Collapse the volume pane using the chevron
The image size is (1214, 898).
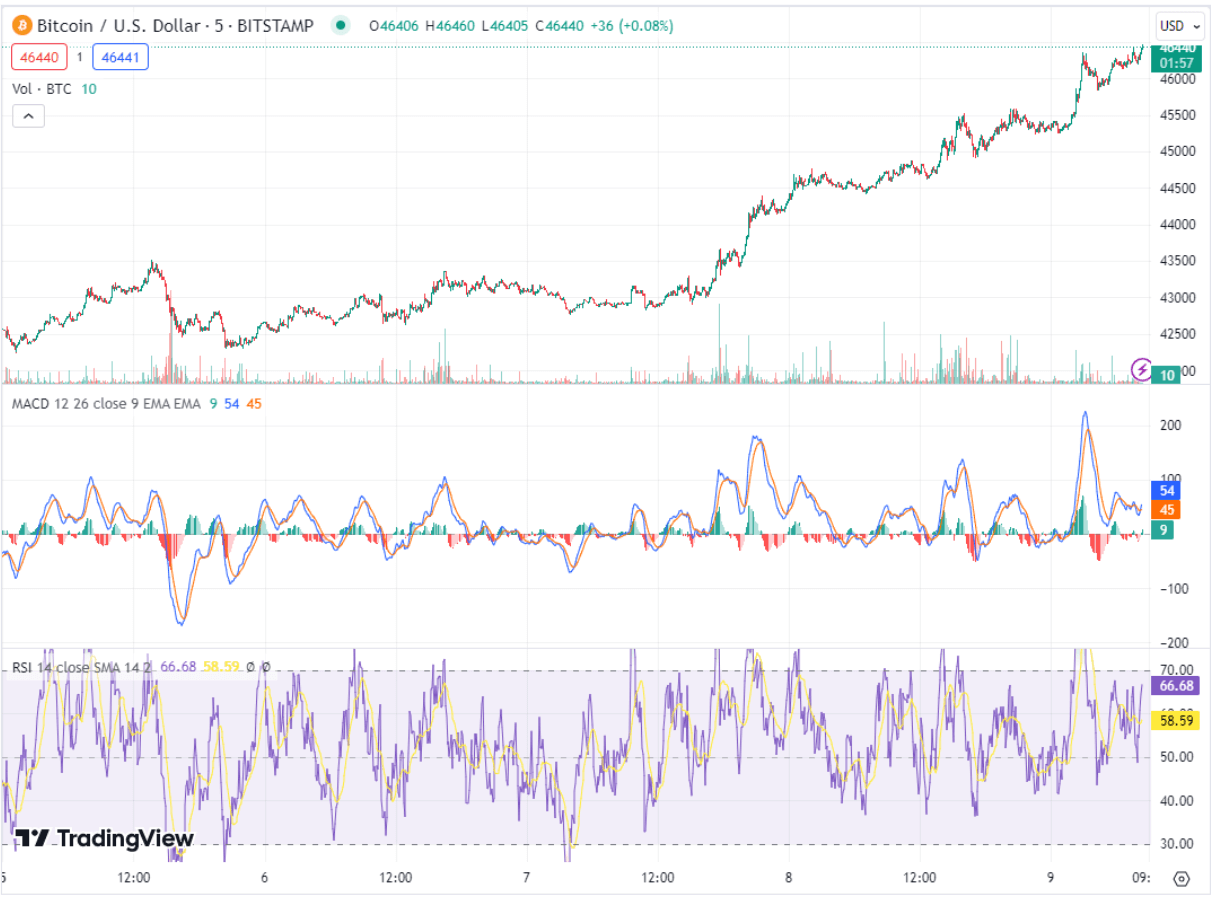click(x=28, y=116)
